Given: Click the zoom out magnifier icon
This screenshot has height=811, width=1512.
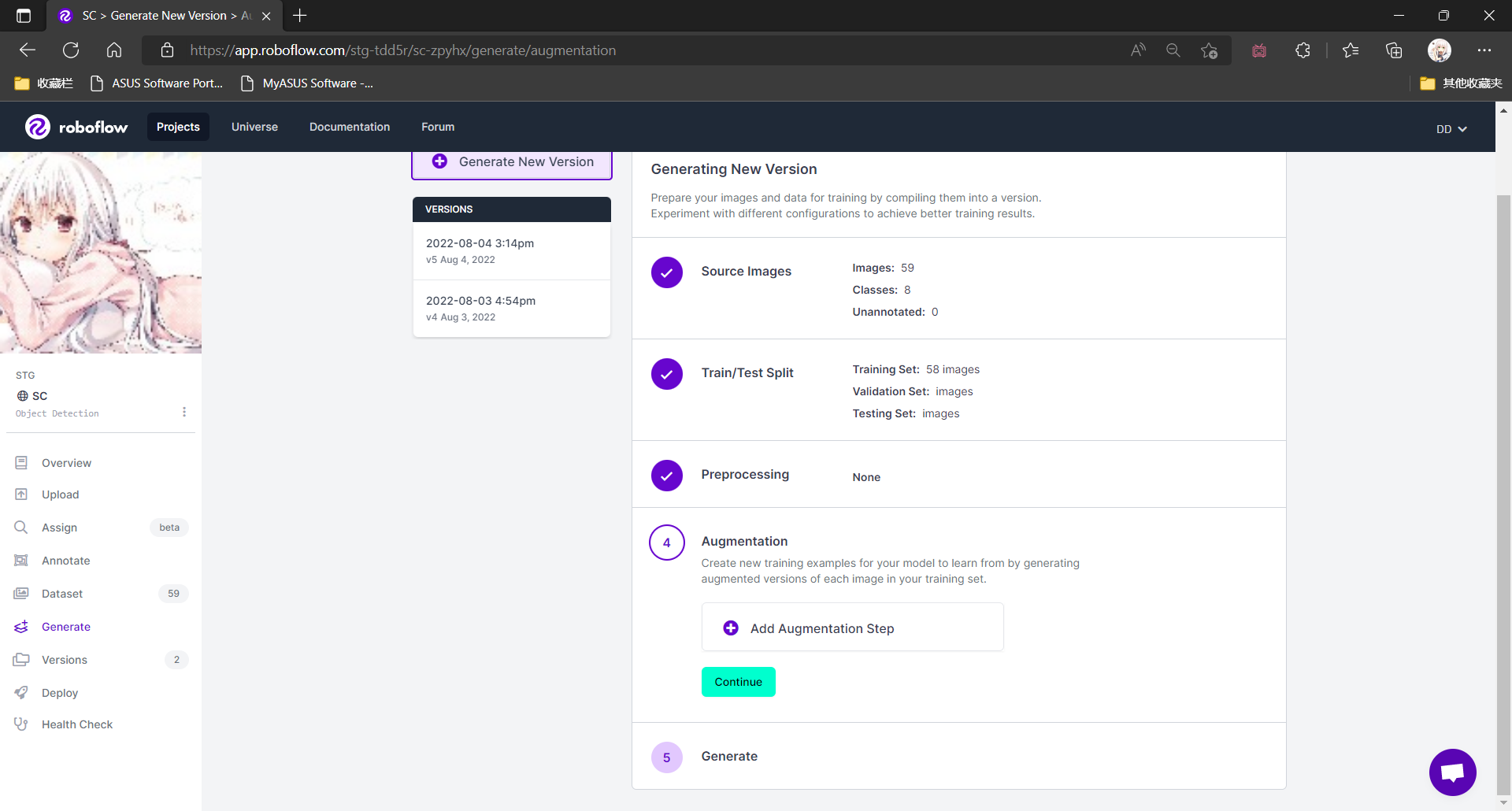Looking at the screenshot, I should pos(1173,50).
